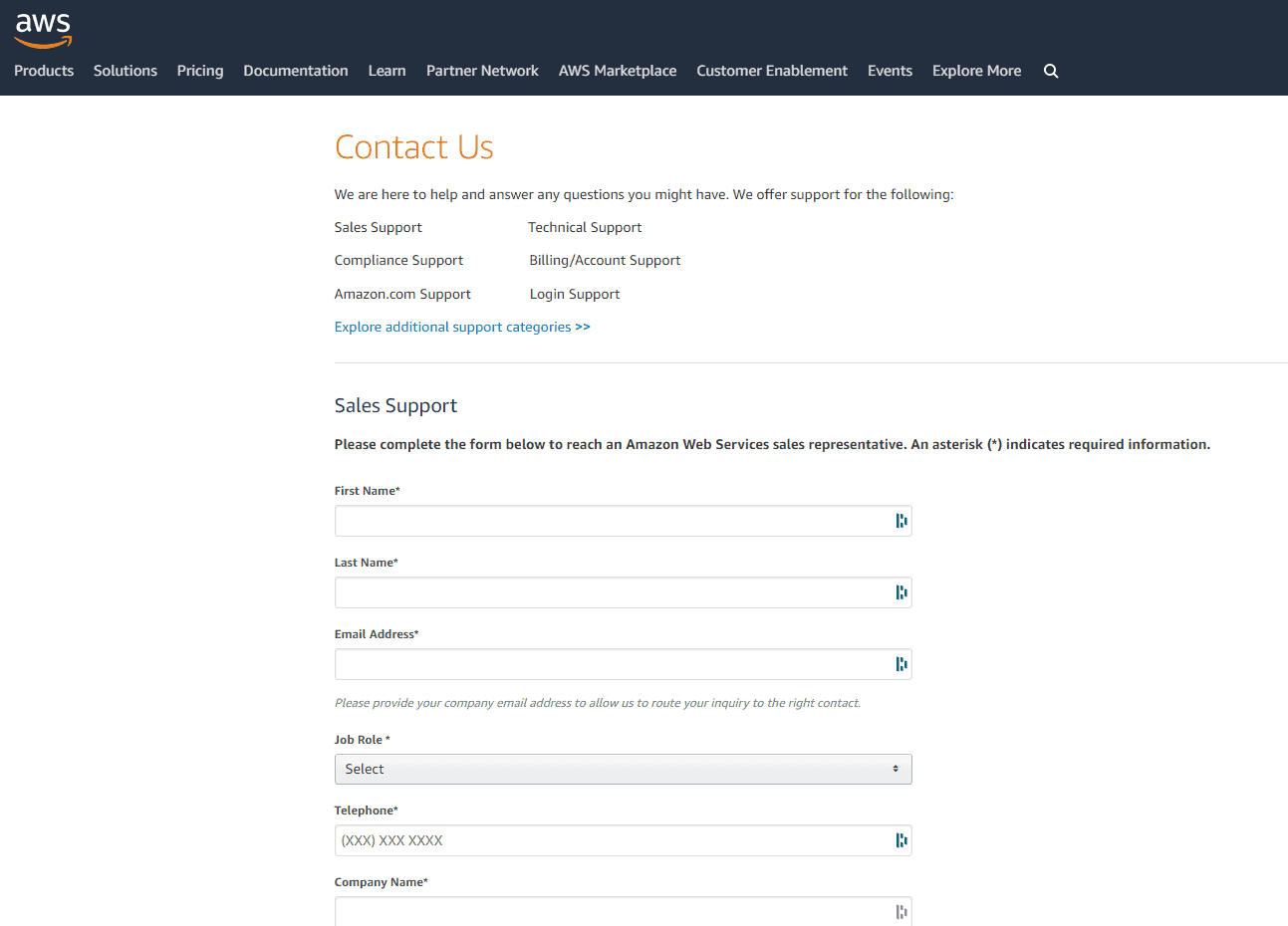Click the autofill icon in First Name field
Screen dimensions: 1288x926
click(x=901, y=520)
